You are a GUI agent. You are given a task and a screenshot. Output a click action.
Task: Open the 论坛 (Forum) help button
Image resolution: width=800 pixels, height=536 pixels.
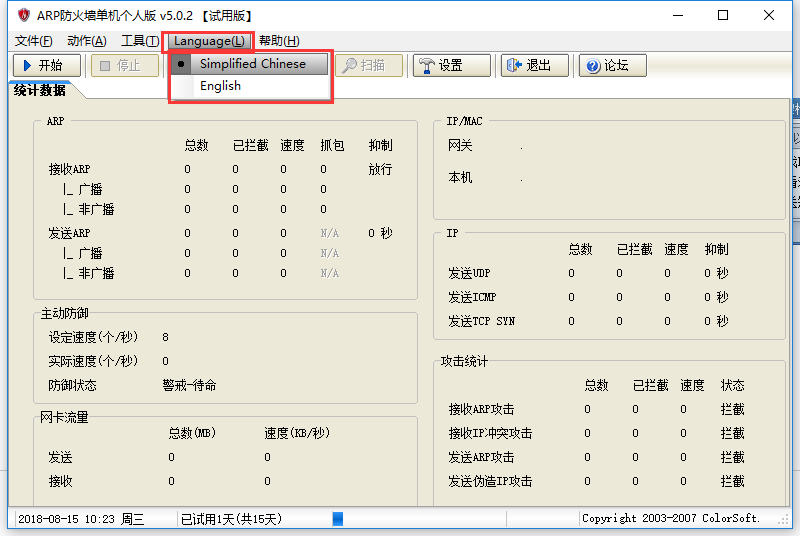612,66
